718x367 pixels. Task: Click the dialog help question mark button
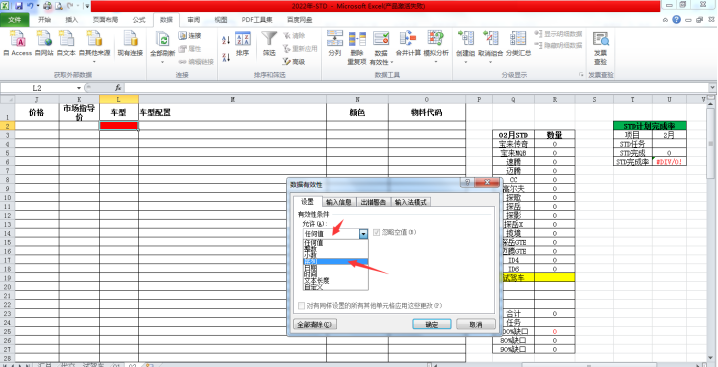coord(467,183)
